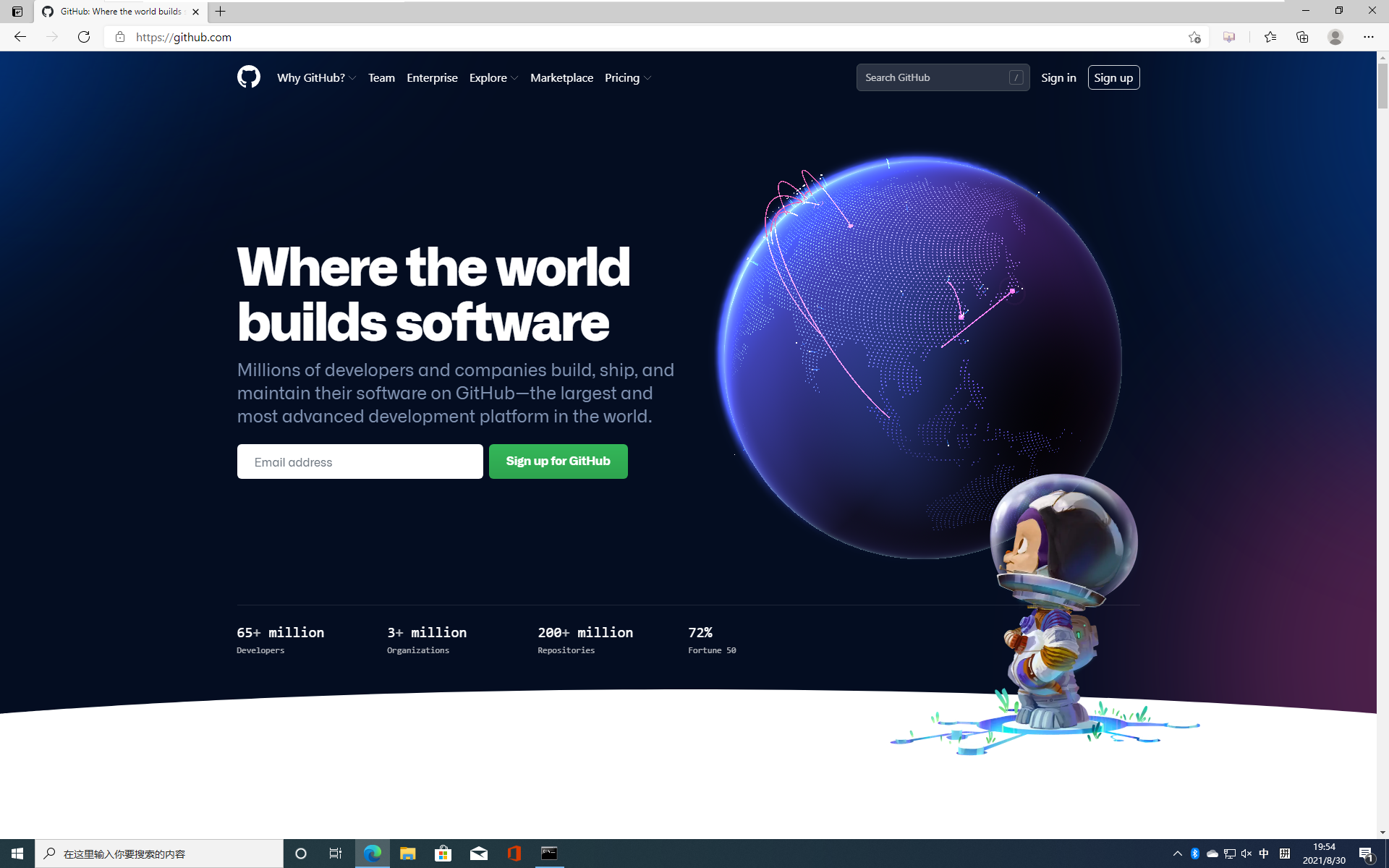Select the Team menu item
This screenshot has width=1389, height=868.
(381, 77)
